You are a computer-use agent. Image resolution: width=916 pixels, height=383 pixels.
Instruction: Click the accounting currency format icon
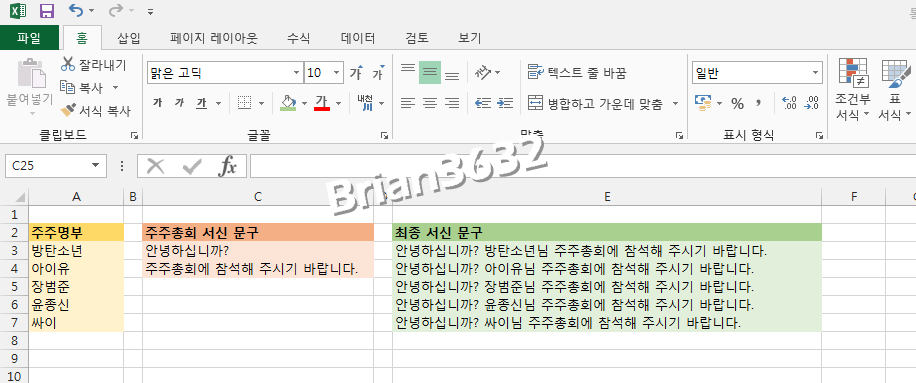703,103
